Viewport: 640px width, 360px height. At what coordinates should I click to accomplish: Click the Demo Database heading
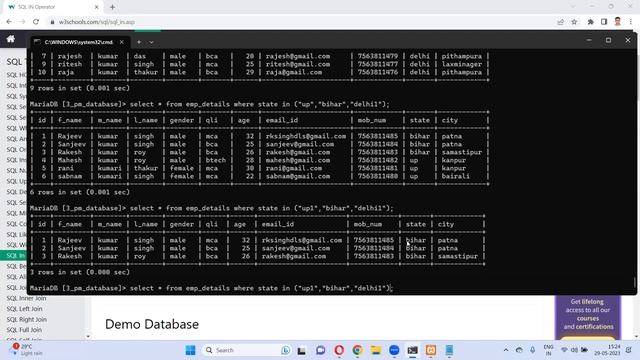[x=152, y=324]
